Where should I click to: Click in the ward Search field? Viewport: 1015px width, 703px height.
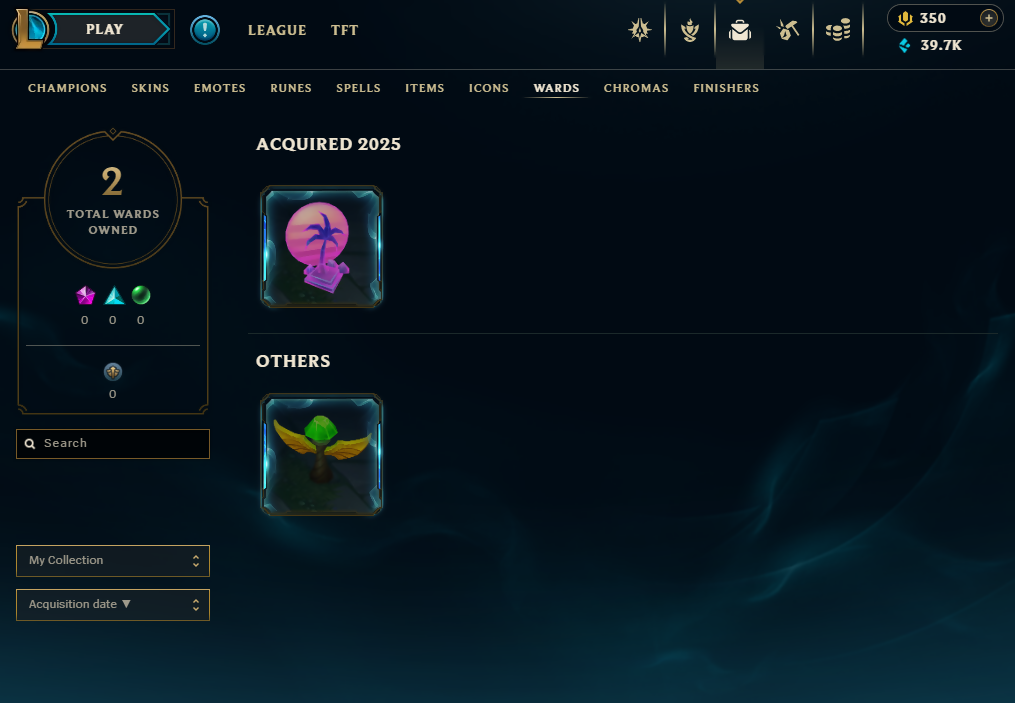point(113,443)
